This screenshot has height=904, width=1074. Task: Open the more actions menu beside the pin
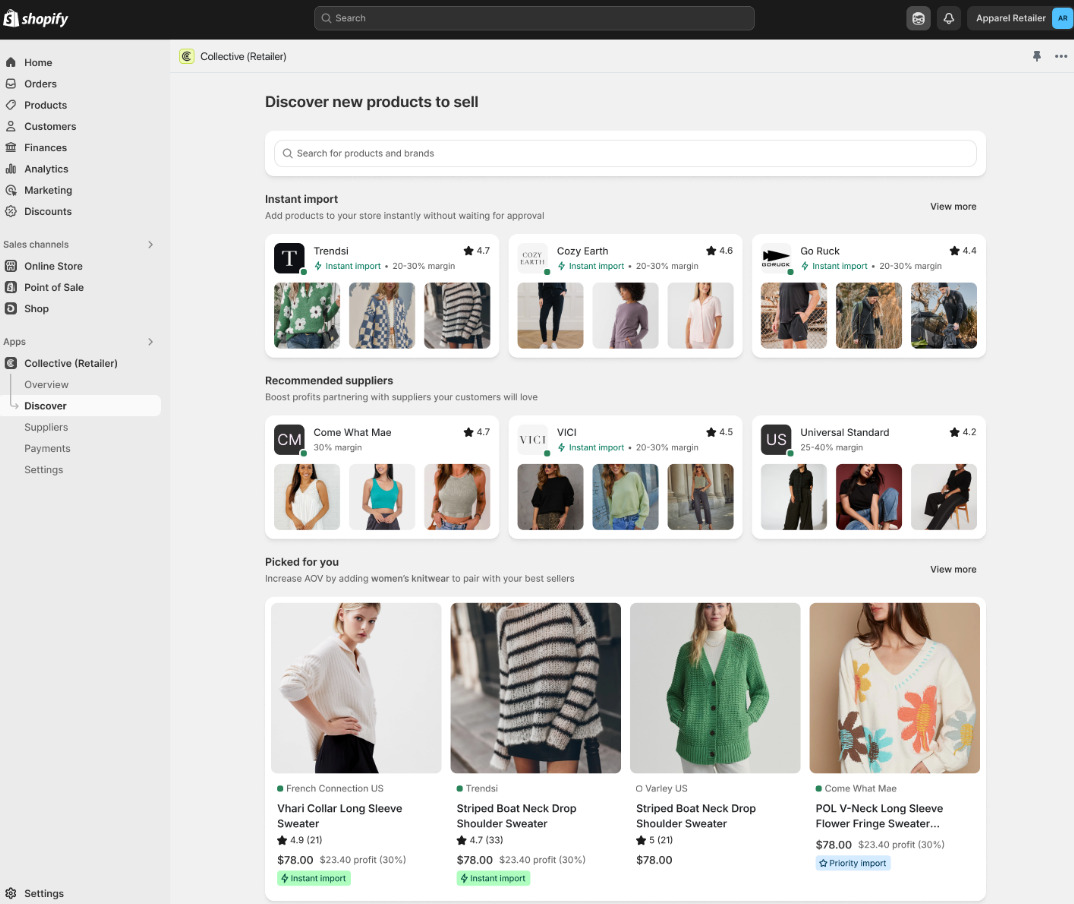point(1061,57)
